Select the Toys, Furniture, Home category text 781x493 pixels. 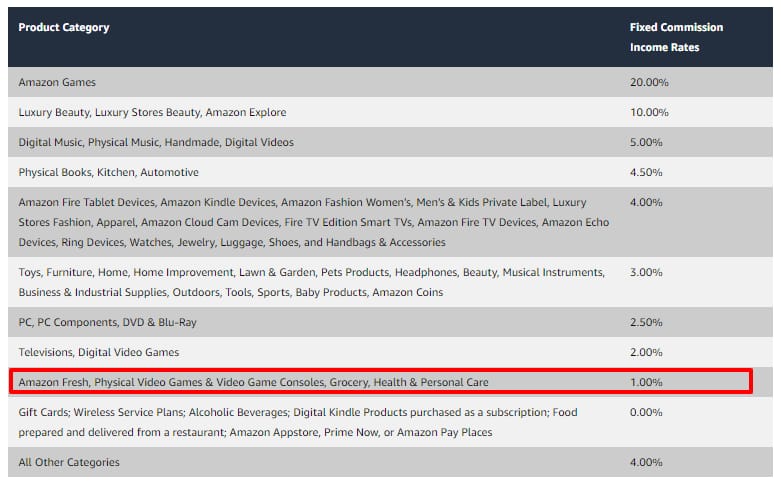[312, 282]
